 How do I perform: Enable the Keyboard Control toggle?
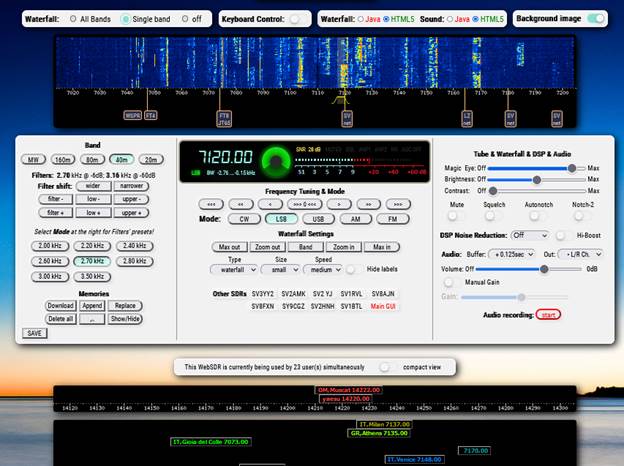pos(298,19)
